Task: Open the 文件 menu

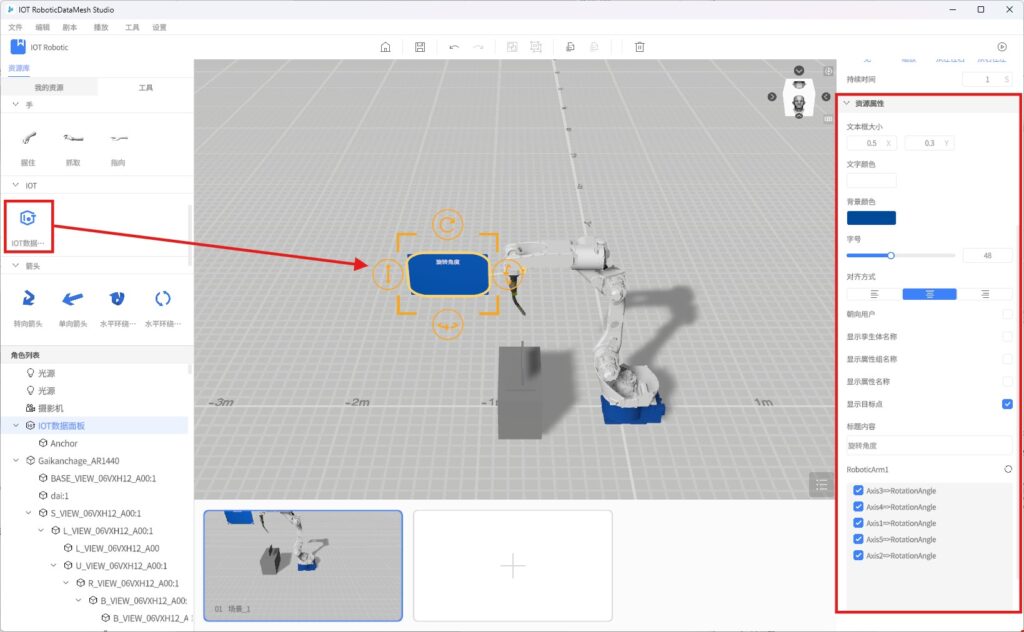Action: coord(15,27)
